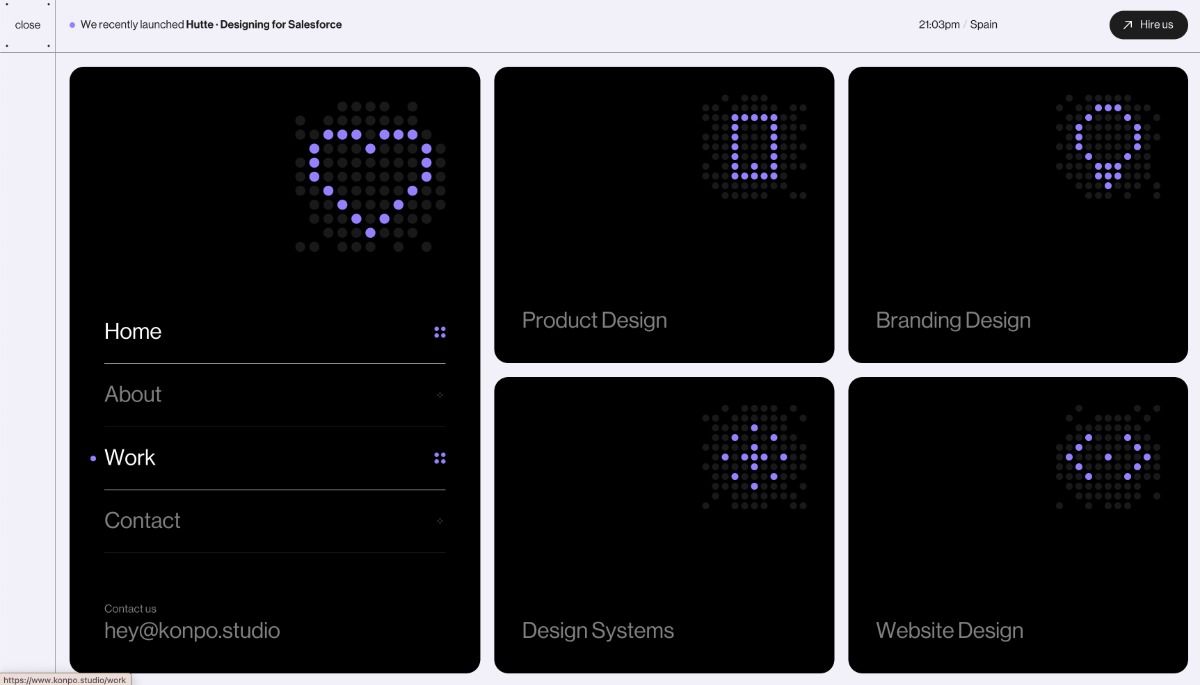Click the four-dot indicator beside Home
The height and width of the screenshot is (685, 1200).
[440, 331]
